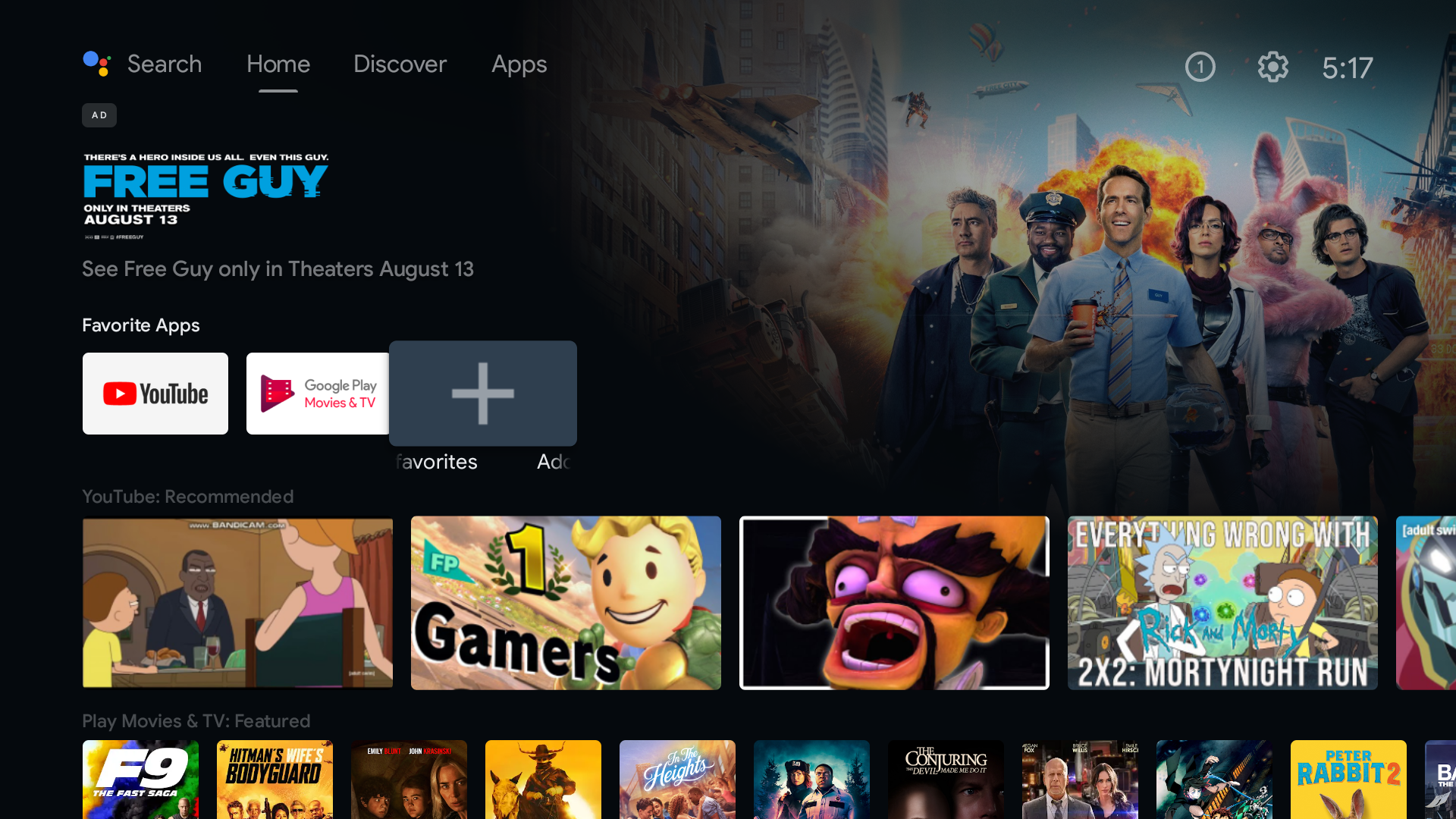Click the F9 Fast Saga movie tile
This screenshot has width=1456, height=819.
[x=140, y=780]
